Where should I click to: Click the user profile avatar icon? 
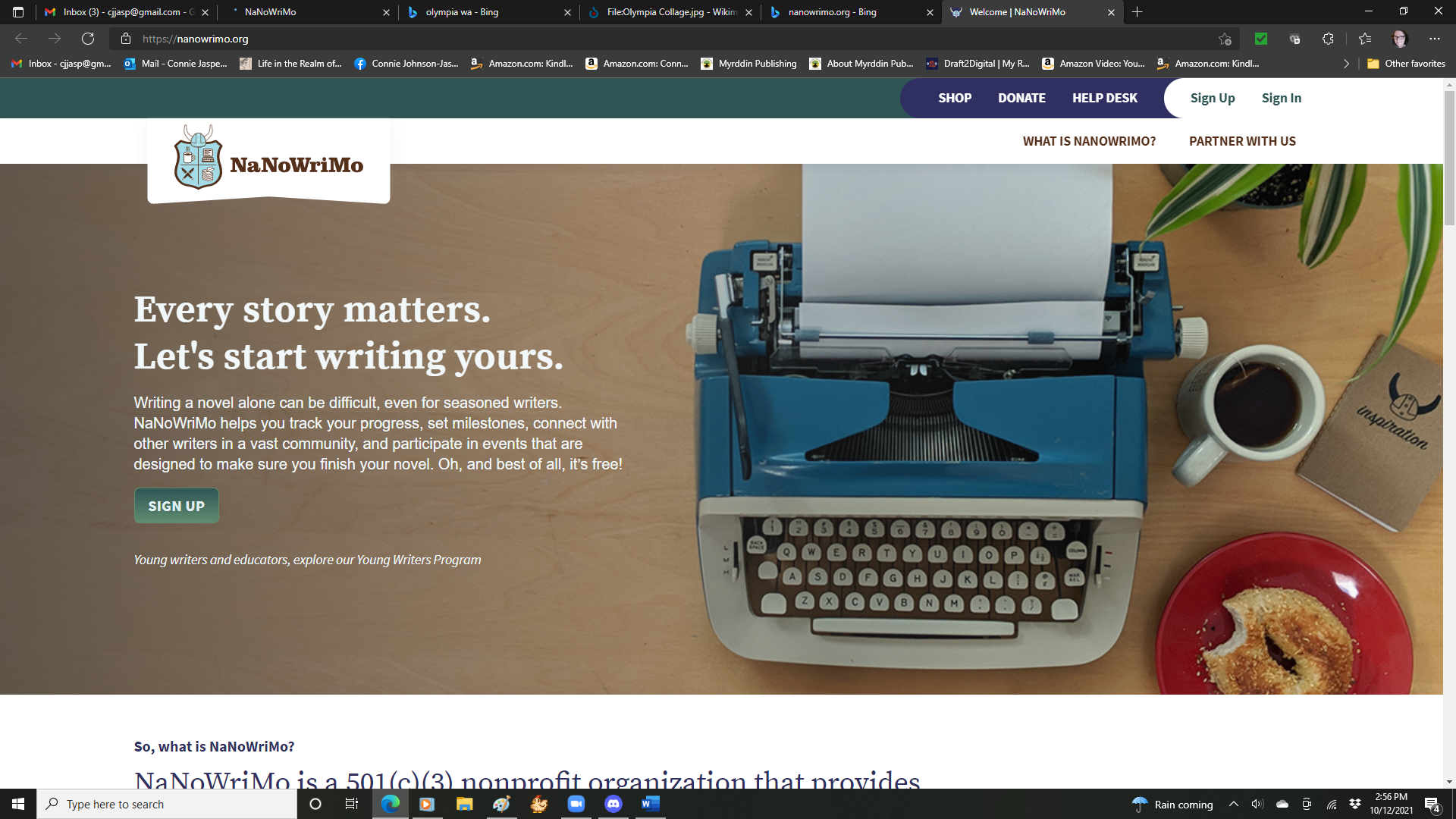(x=1399, y=39)
